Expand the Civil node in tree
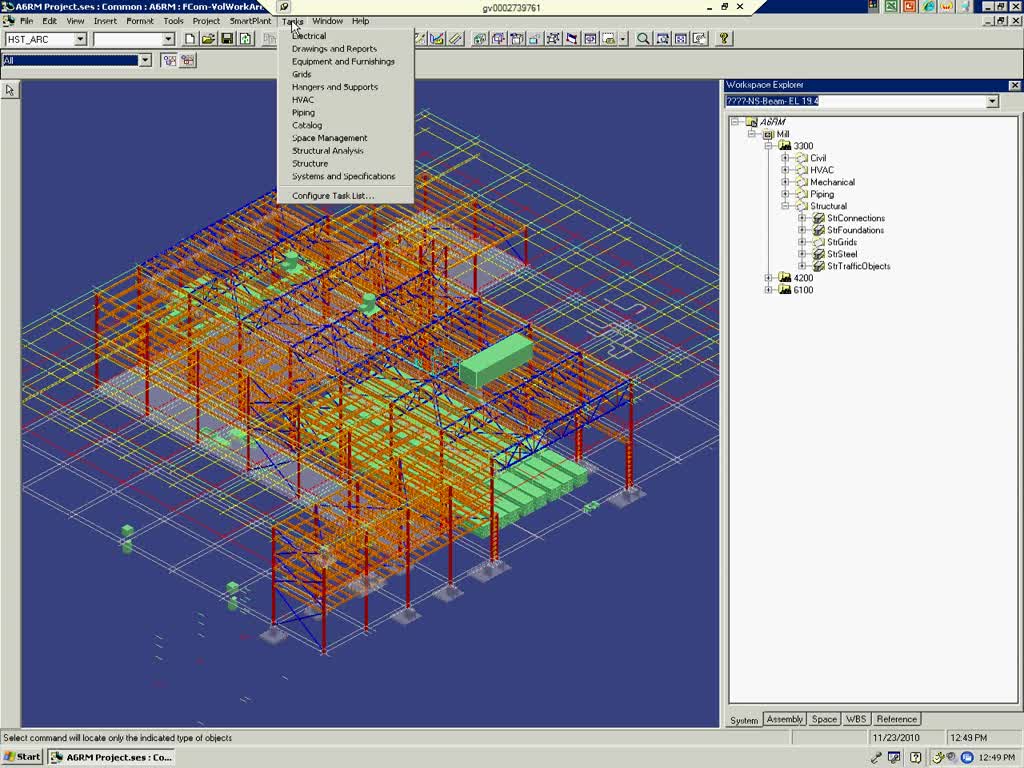The image size is (1024, 768). [785, 158]
